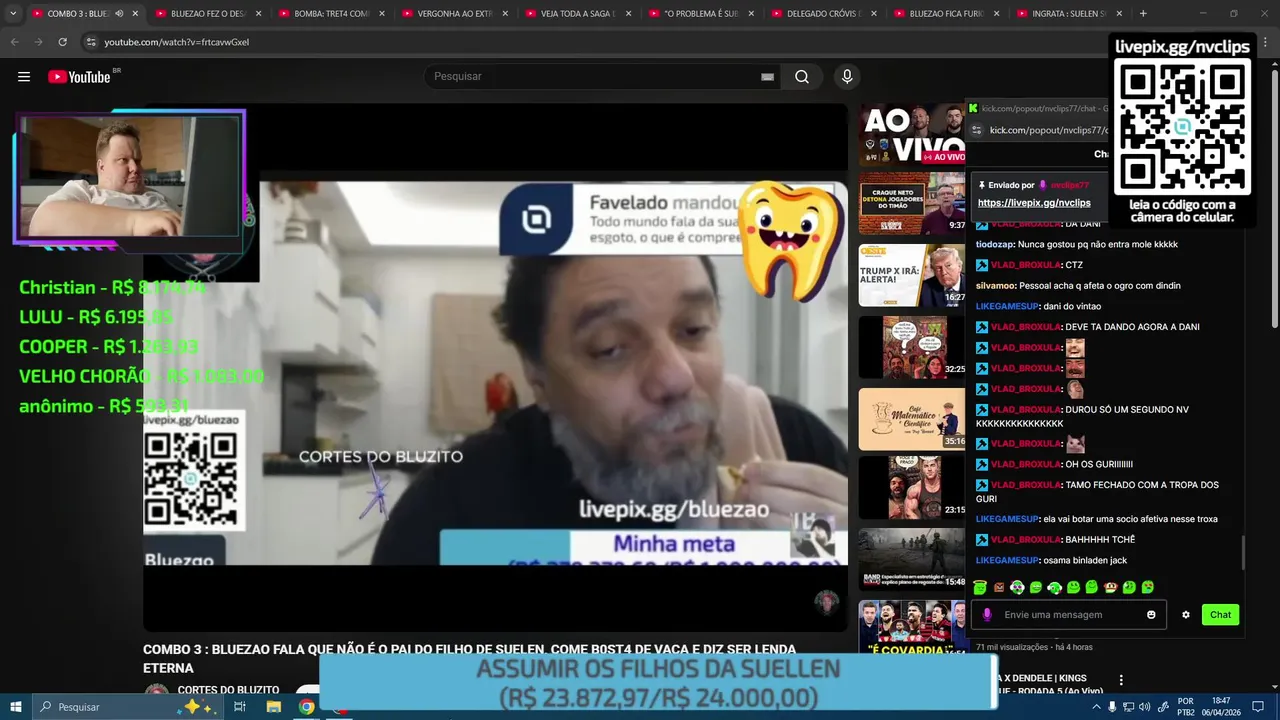Open the AO VIVO live video thumbnail
Image resolution: width=1280 pixels, height=720 pixels.
pyautogui.click(x=912, y=134)
